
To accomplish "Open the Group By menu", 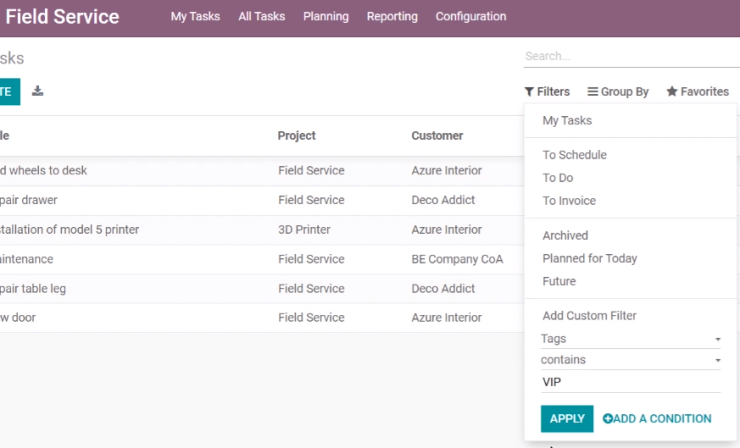I will [x=618, y=92].
